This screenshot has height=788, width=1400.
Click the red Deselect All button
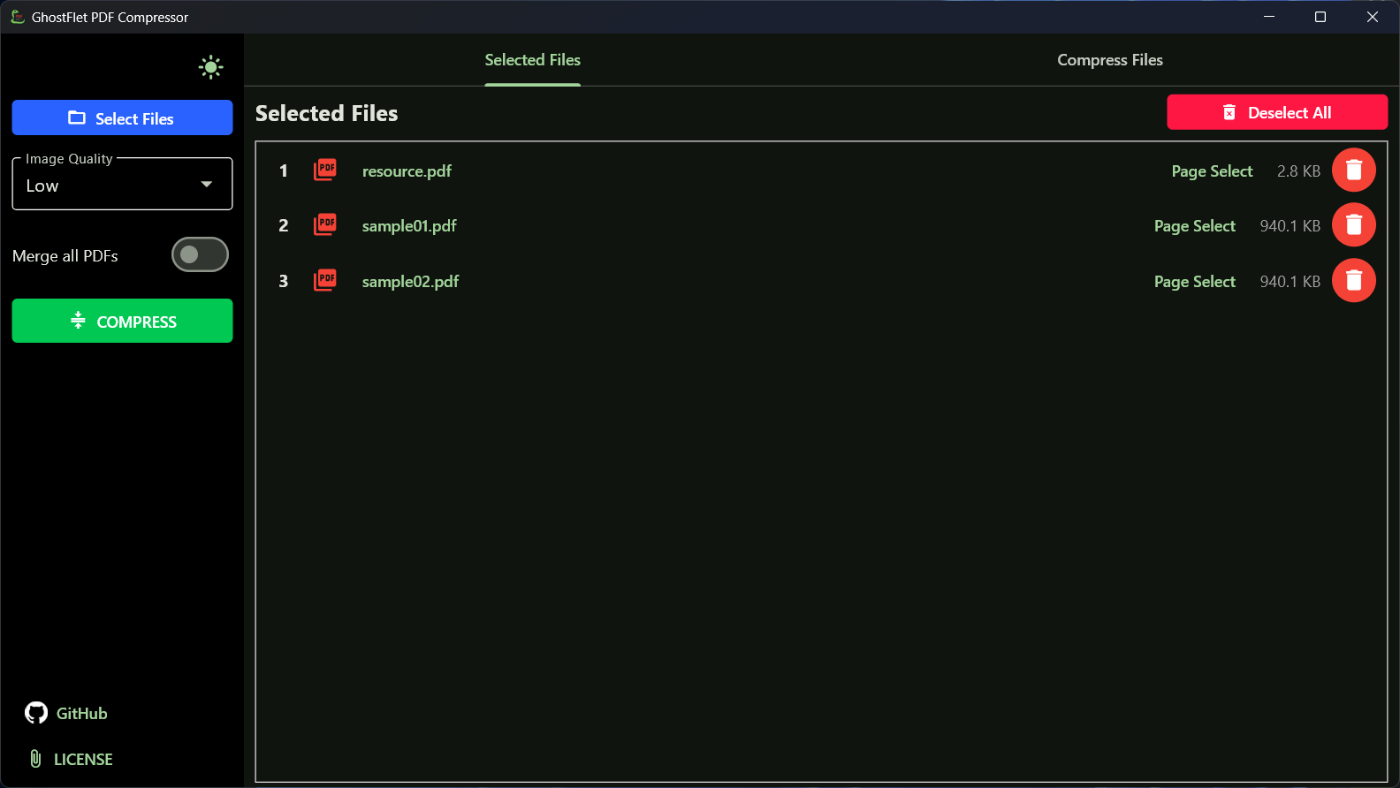tap(1276, 113)
